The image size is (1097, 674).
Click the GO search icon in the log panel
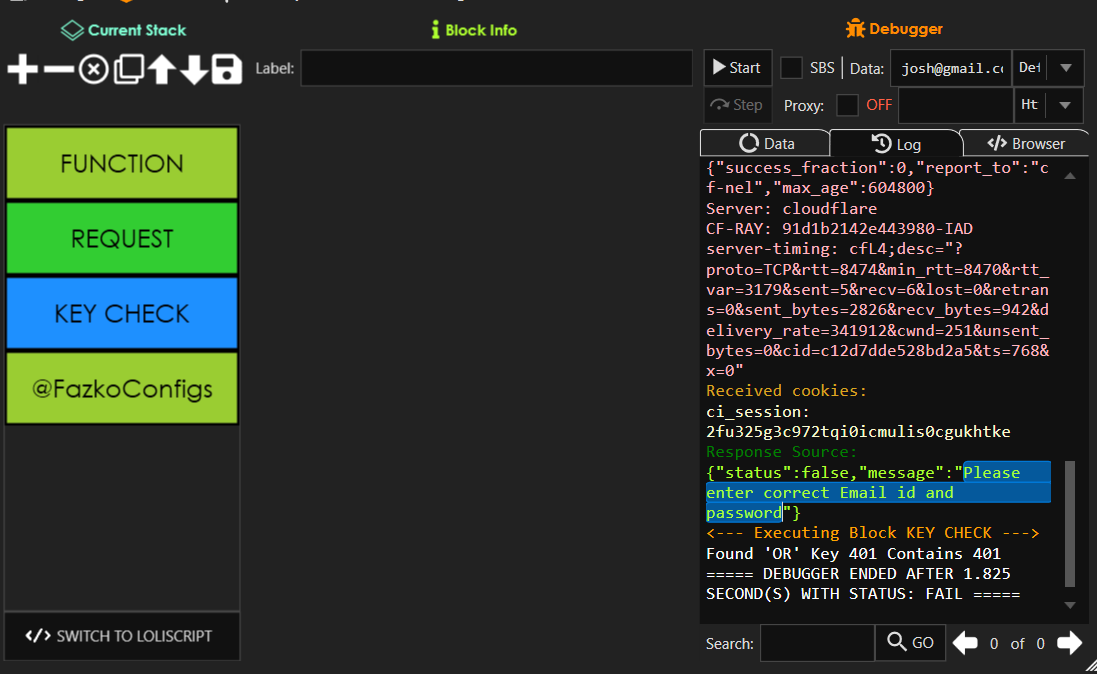(909, 642)
